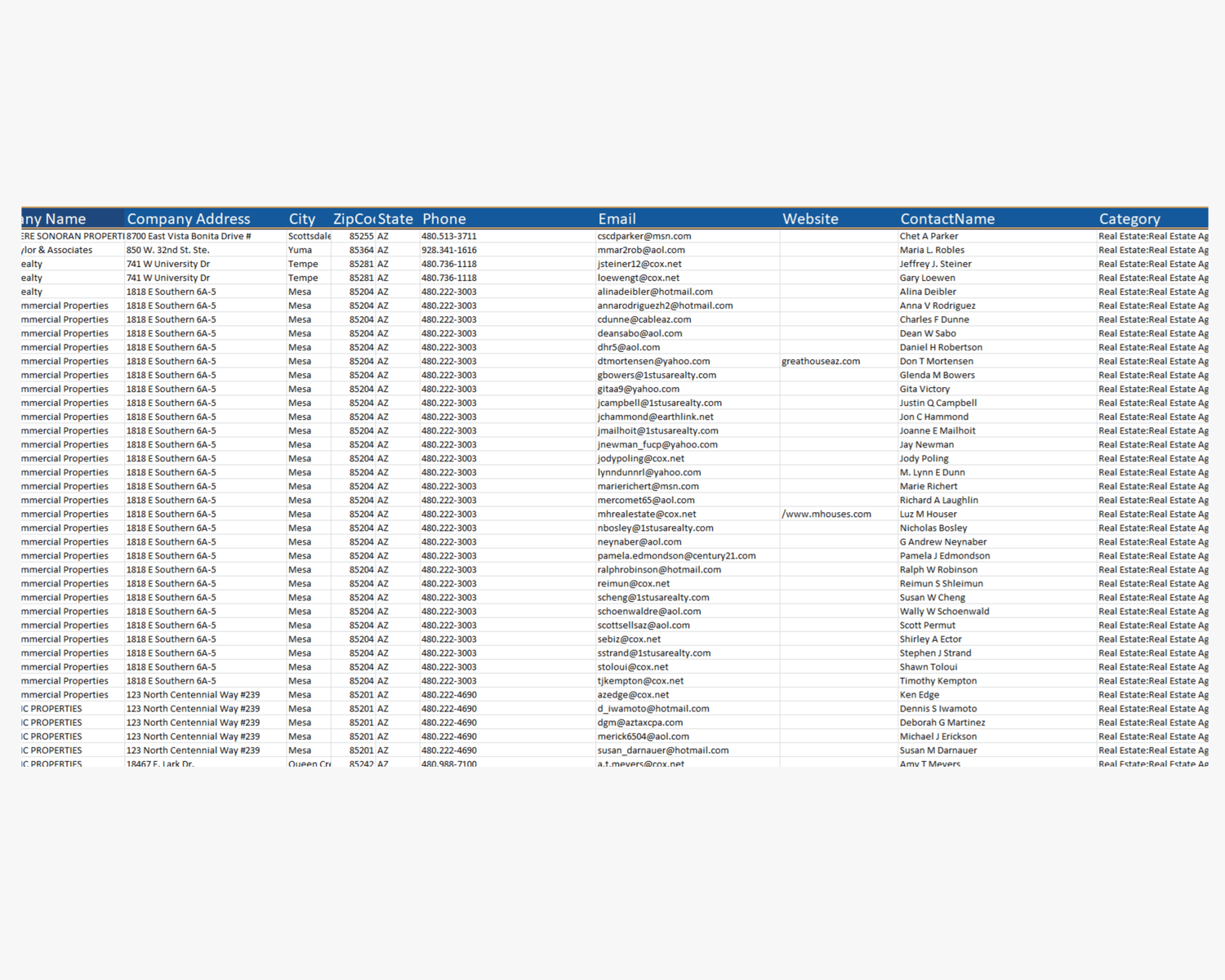Click contact Maria L. Robles
Screen dimensions: 1225x980
[932, 250]
